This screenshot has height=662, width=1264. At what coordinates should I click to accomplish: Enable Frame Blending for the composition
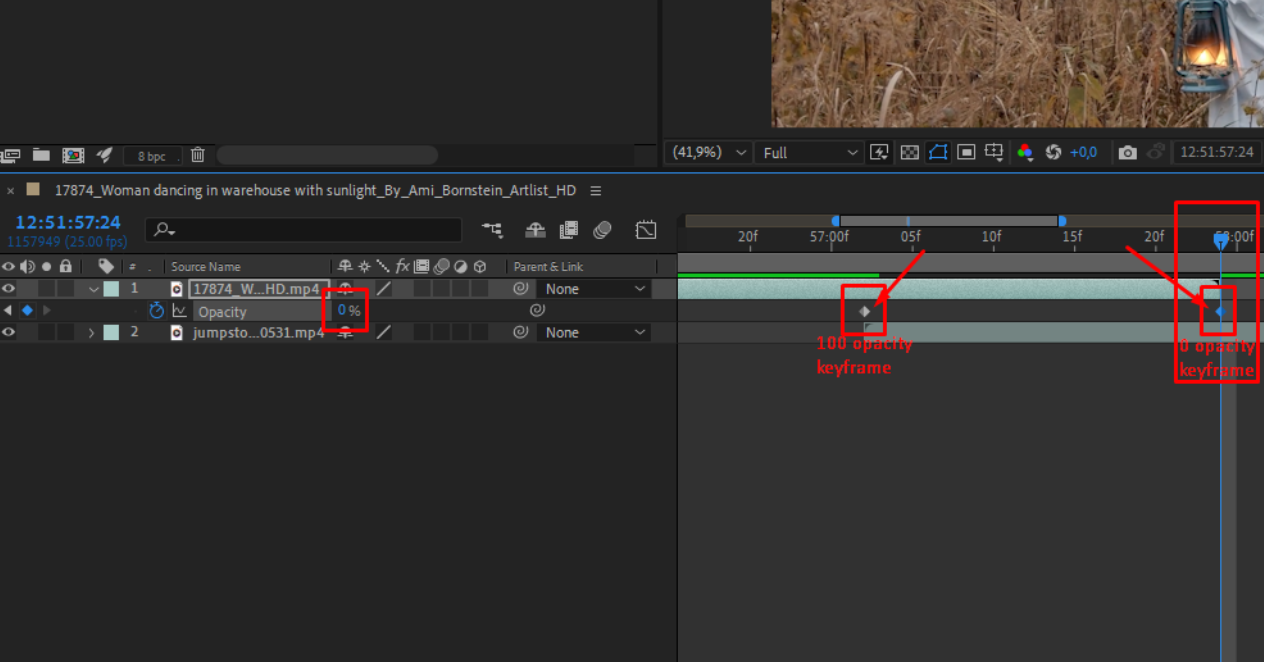tap(568, 230)
